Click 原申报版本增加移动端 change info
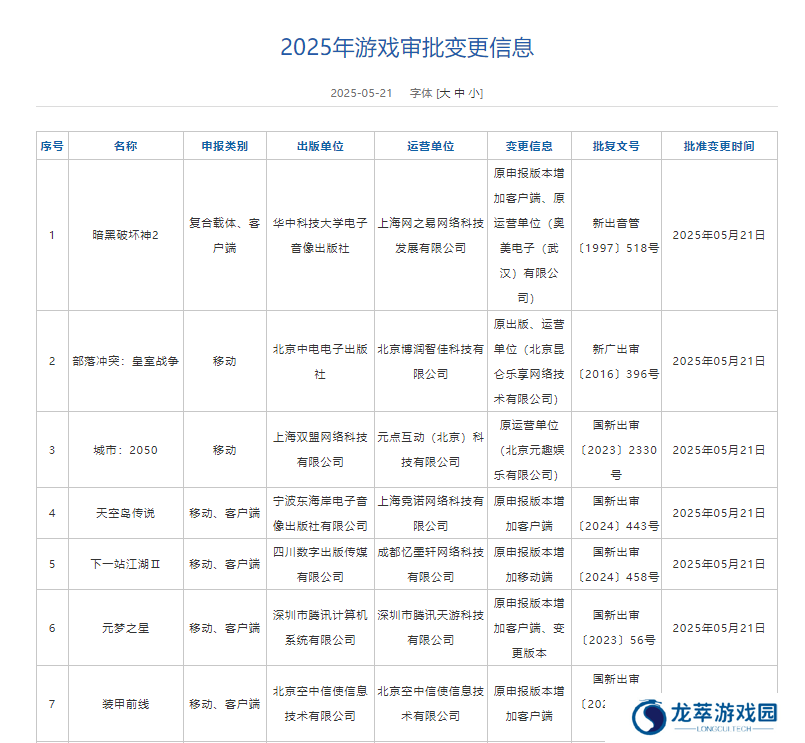This screenshot has width=805, height=743. (529, 565)
